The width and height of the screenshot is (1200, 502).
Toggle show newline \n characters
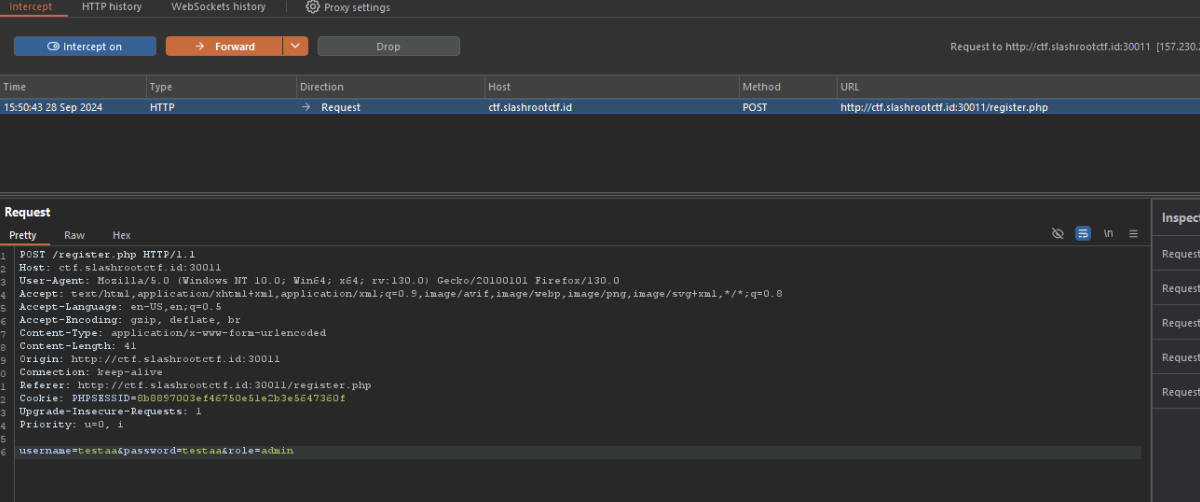[x=1108, y=233]
